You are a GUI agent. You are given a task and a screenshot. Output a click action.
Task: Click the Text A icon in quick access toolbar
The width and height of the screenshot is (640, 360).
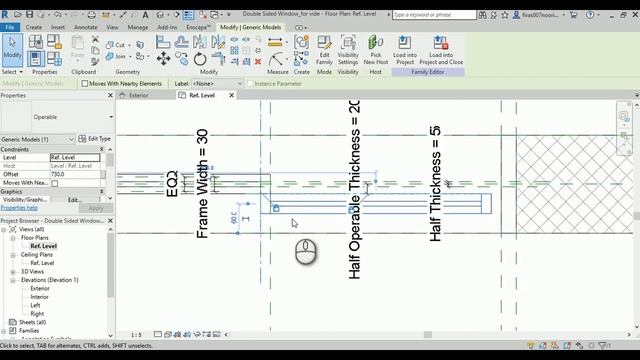pos(145,15)
